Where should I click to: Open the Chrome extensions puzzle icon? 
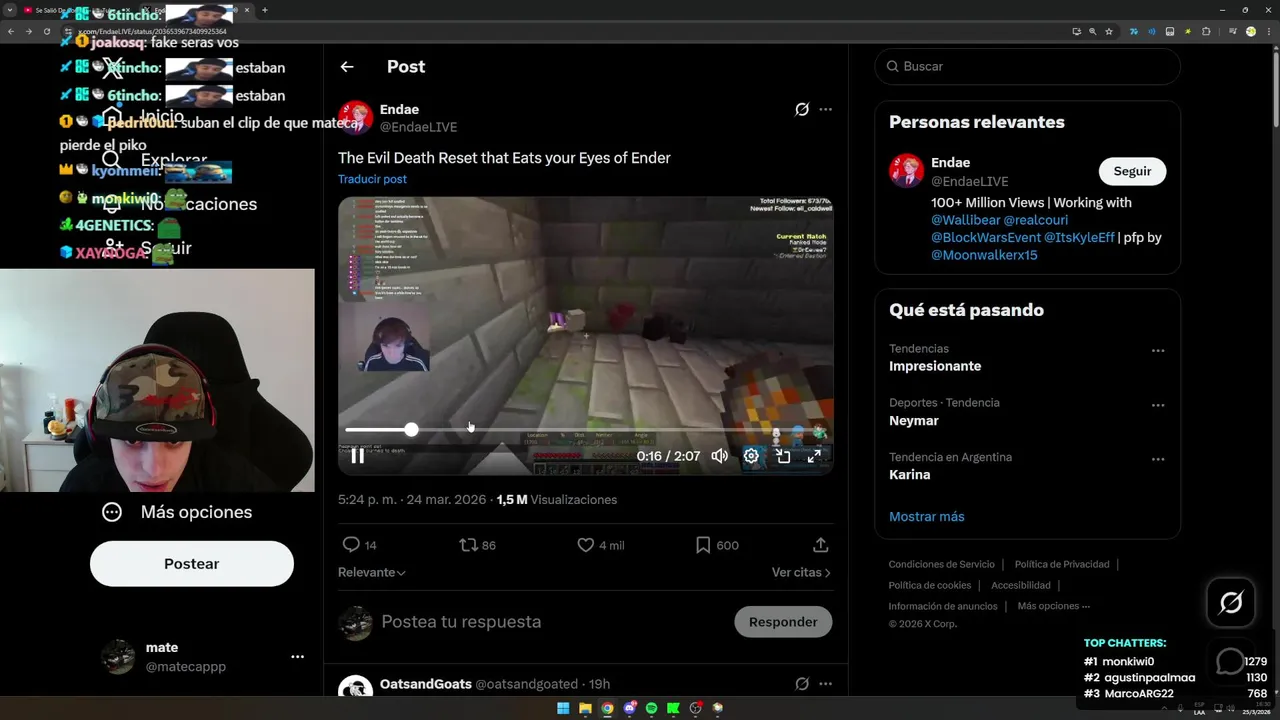tap(1206, 31)
